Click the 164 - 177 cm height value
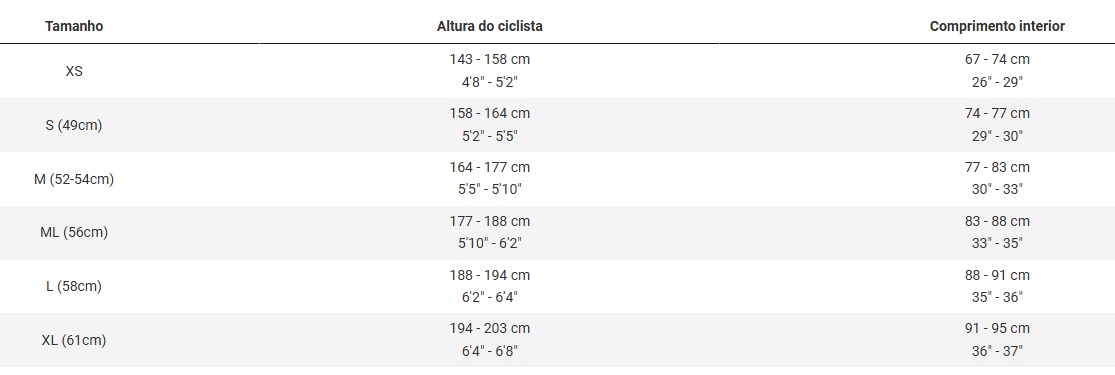This screenshot has height=375, width=1115. pyautogui.click(x=489, y=168)
